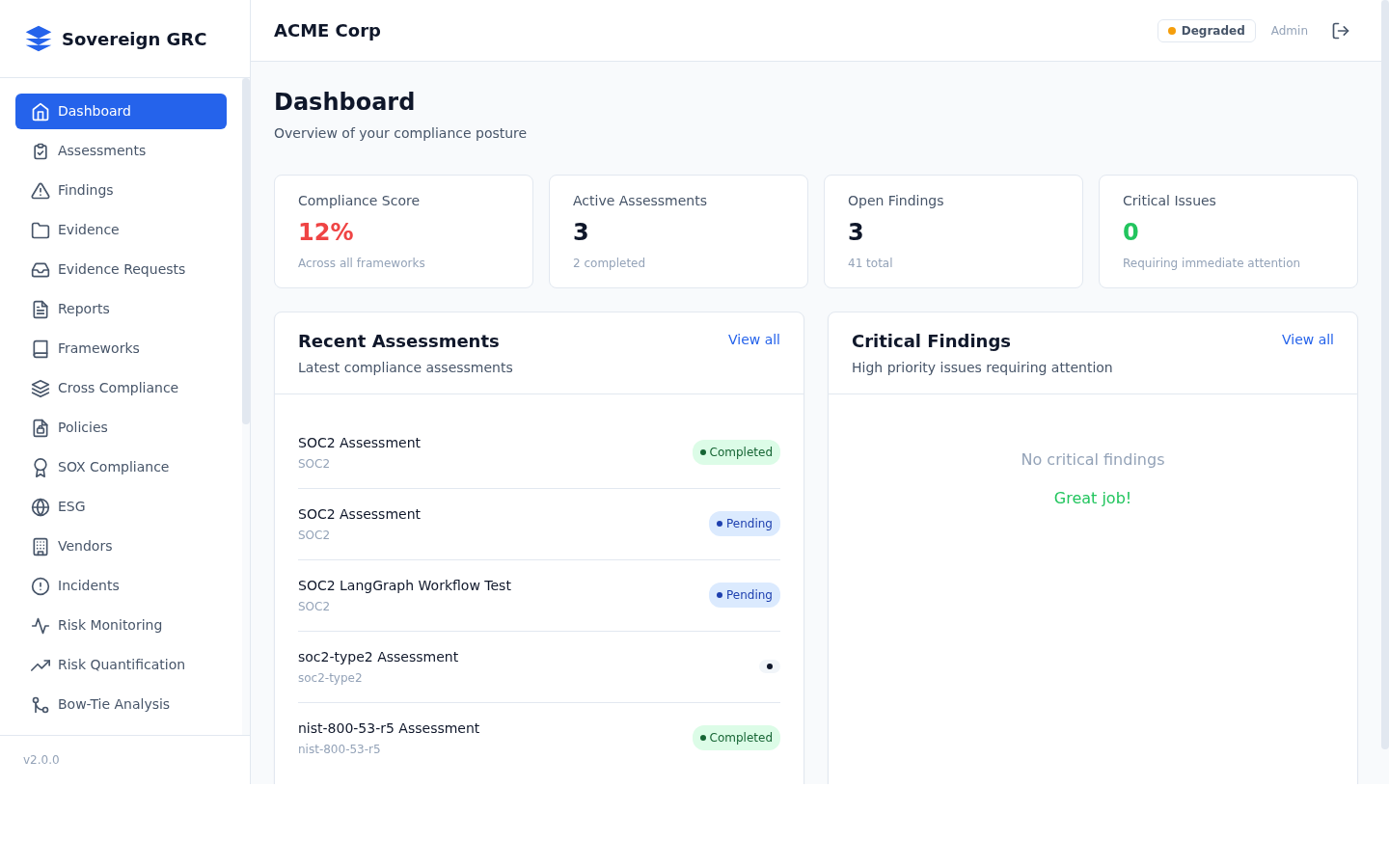Open the Bow-Tie Analysis icon
Screen dimensions: 1389x868
coord(40,704)
